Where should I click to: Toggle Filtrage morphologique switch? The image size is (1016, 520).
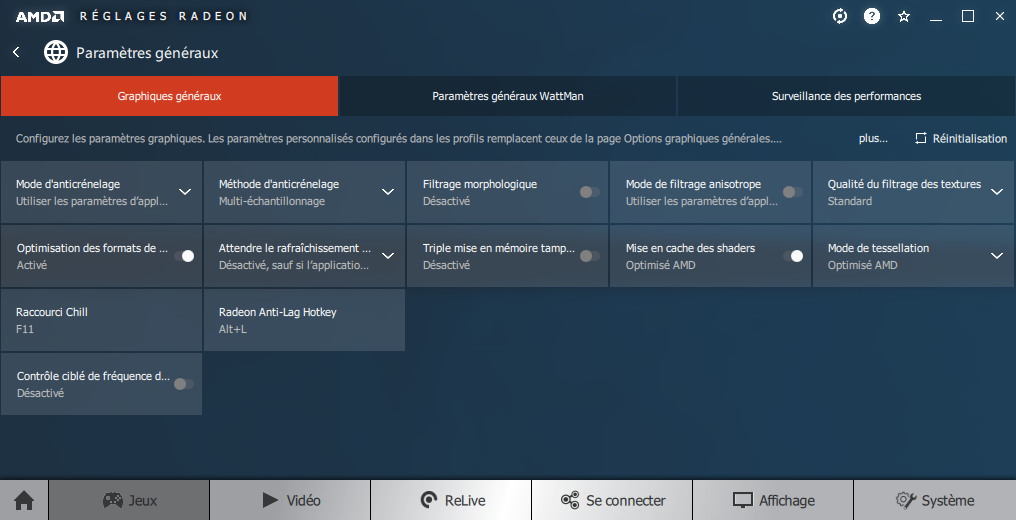click(590, 192)
